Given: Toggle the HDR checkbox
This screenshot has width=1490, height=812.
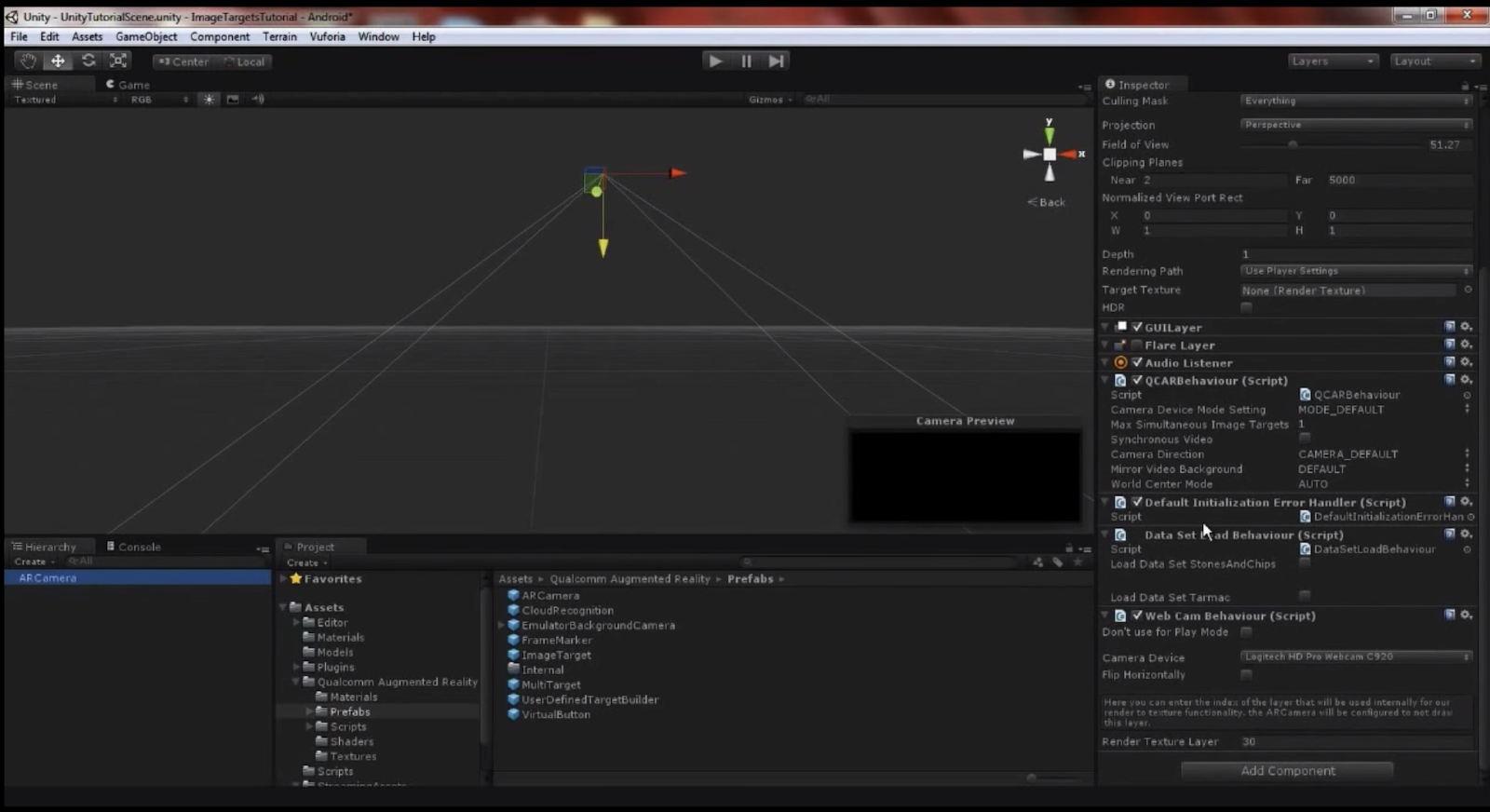Looking at the screenshot, I should tap(1247, 307).
